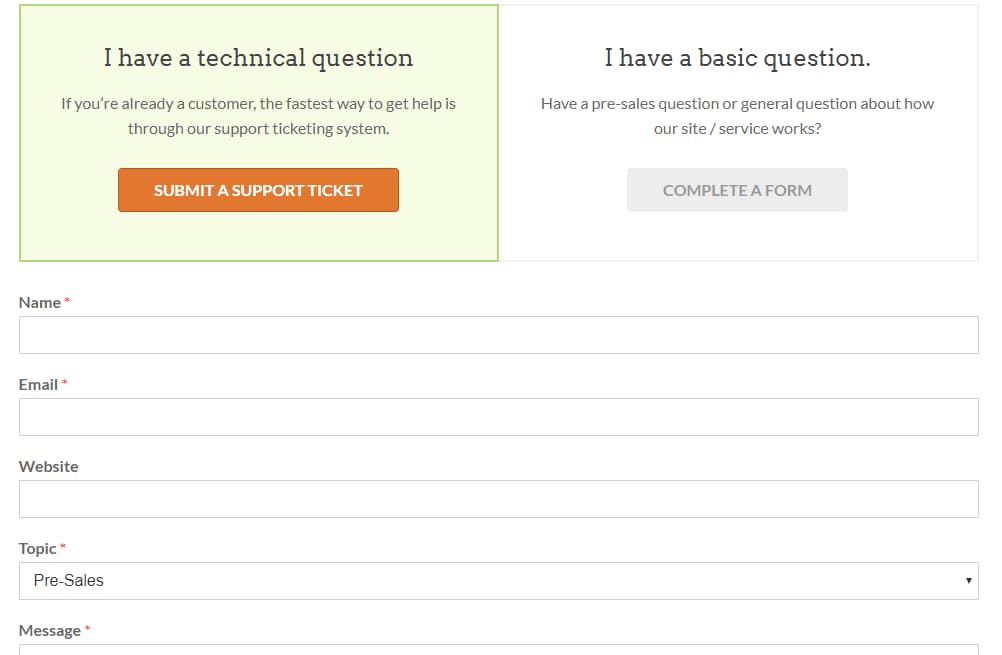The width and height of the screenshot is (1002, 655).
Task: Click the Email field label
Action: tap(36, 384)
